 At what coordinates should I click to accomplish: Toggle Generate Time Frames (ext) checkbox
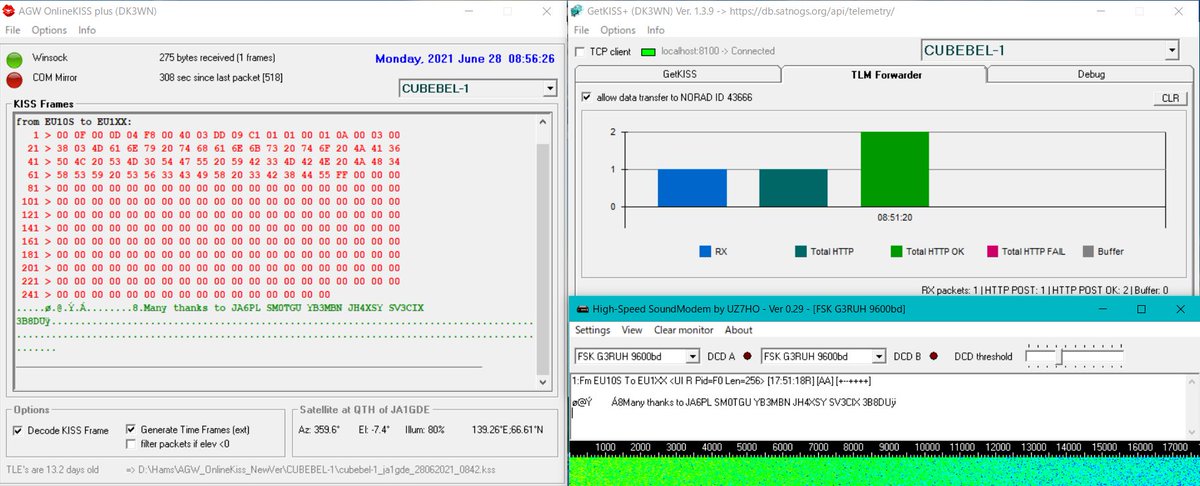click(131, 430)
